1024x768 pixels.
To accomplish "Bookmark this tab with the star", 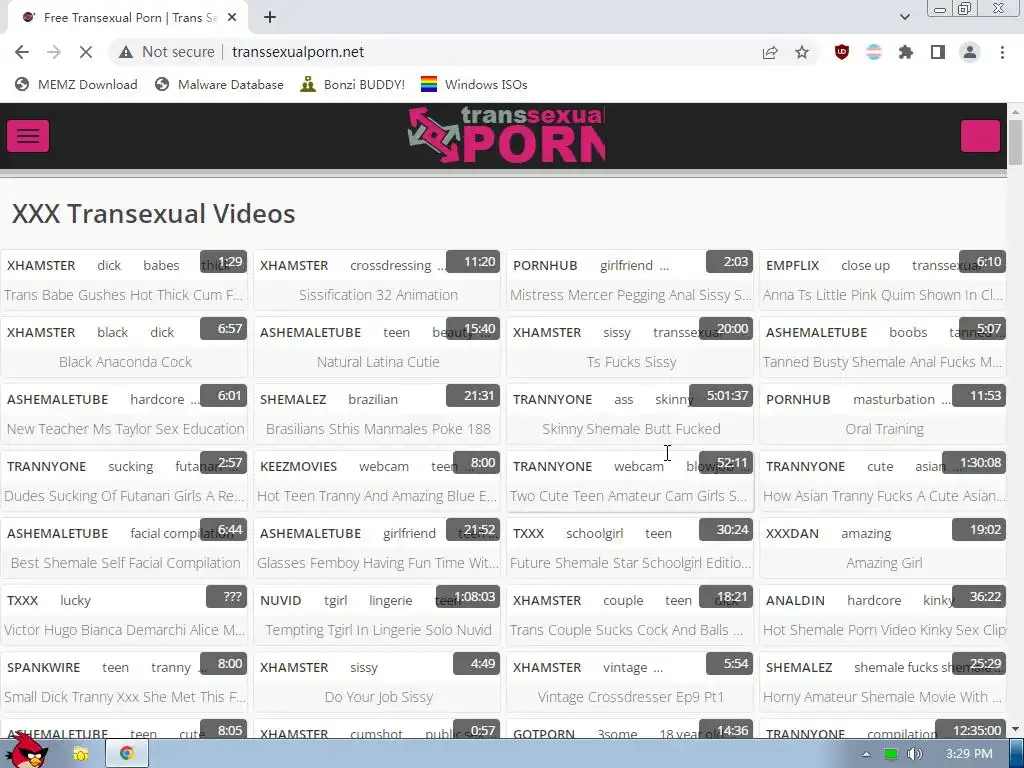I will pos(802,52).
